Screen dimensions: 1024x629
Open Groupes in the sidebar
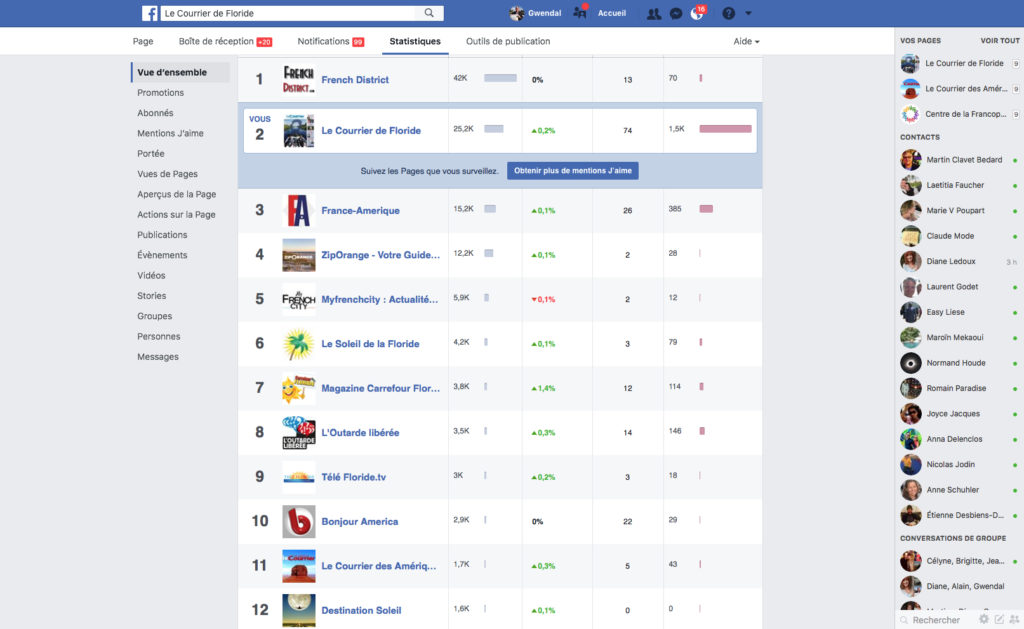coord(155,315)
